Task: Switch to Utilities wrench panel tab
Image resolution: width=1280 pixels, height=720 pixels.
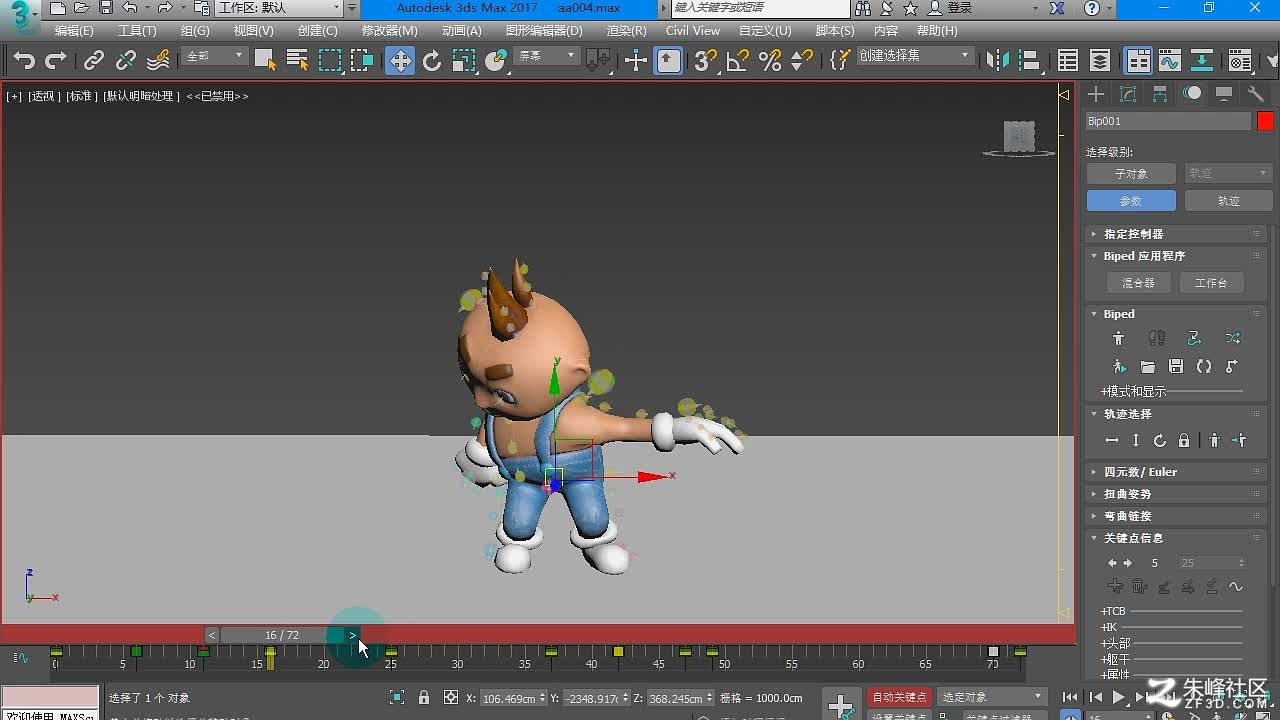Action: click(x=1256, y=94)
